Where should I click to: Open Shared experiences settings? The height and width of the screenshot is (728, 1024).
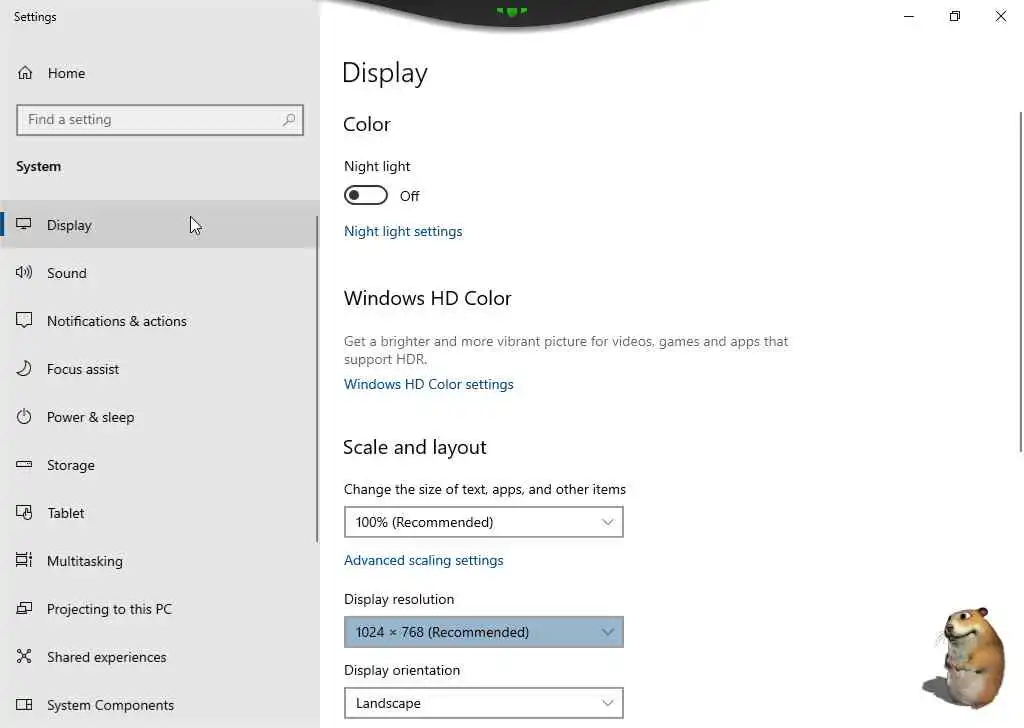click(159, 657)
